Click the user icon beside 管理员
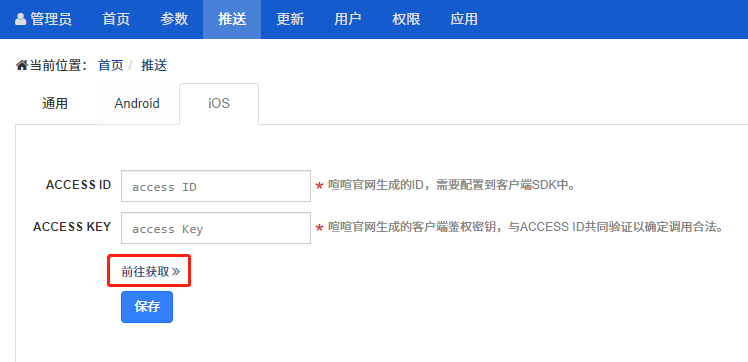748x362 pixels. (x=21, y=19)
